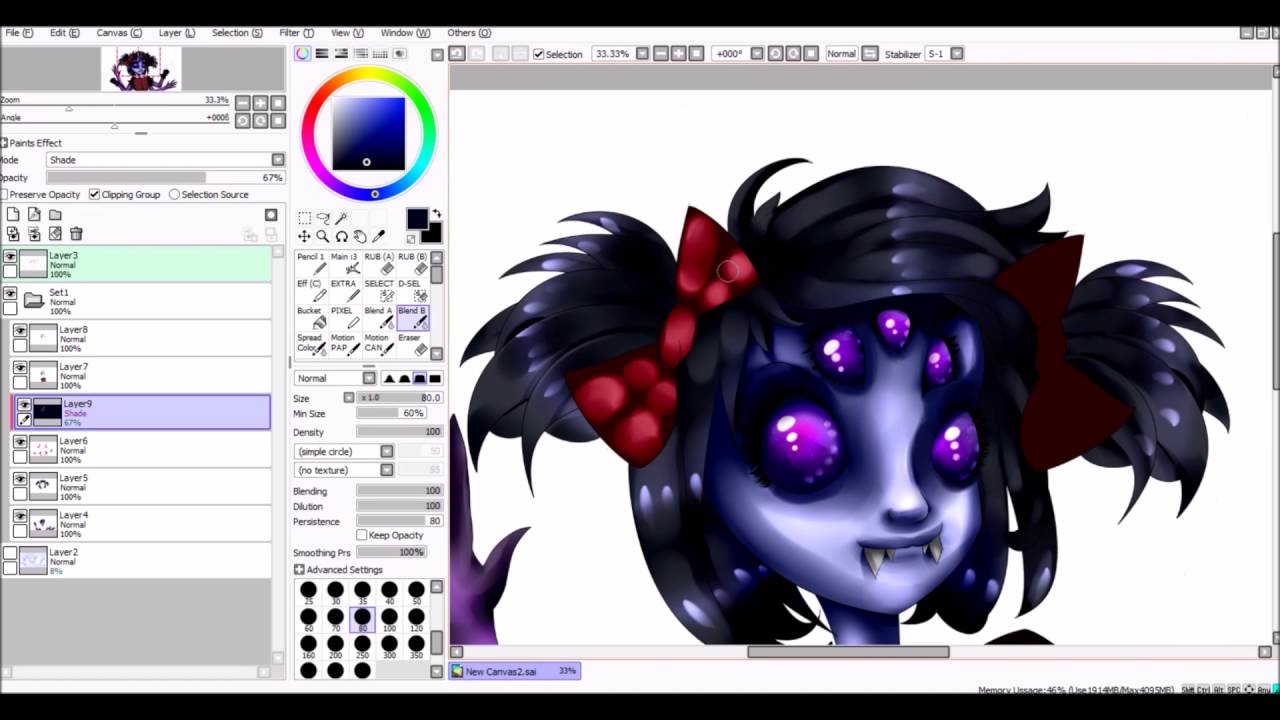The width and height of the screenshot is (1280, 720).
Task: Collapse the Advanced Settings section
Action: (299, 570)
